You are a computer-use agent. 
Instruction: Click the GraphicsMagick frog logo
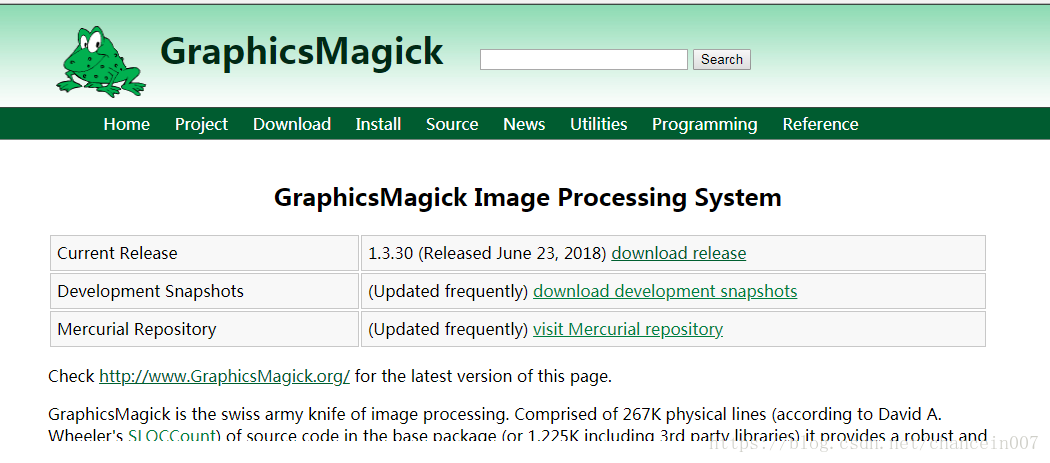click(x=101, y=61)
